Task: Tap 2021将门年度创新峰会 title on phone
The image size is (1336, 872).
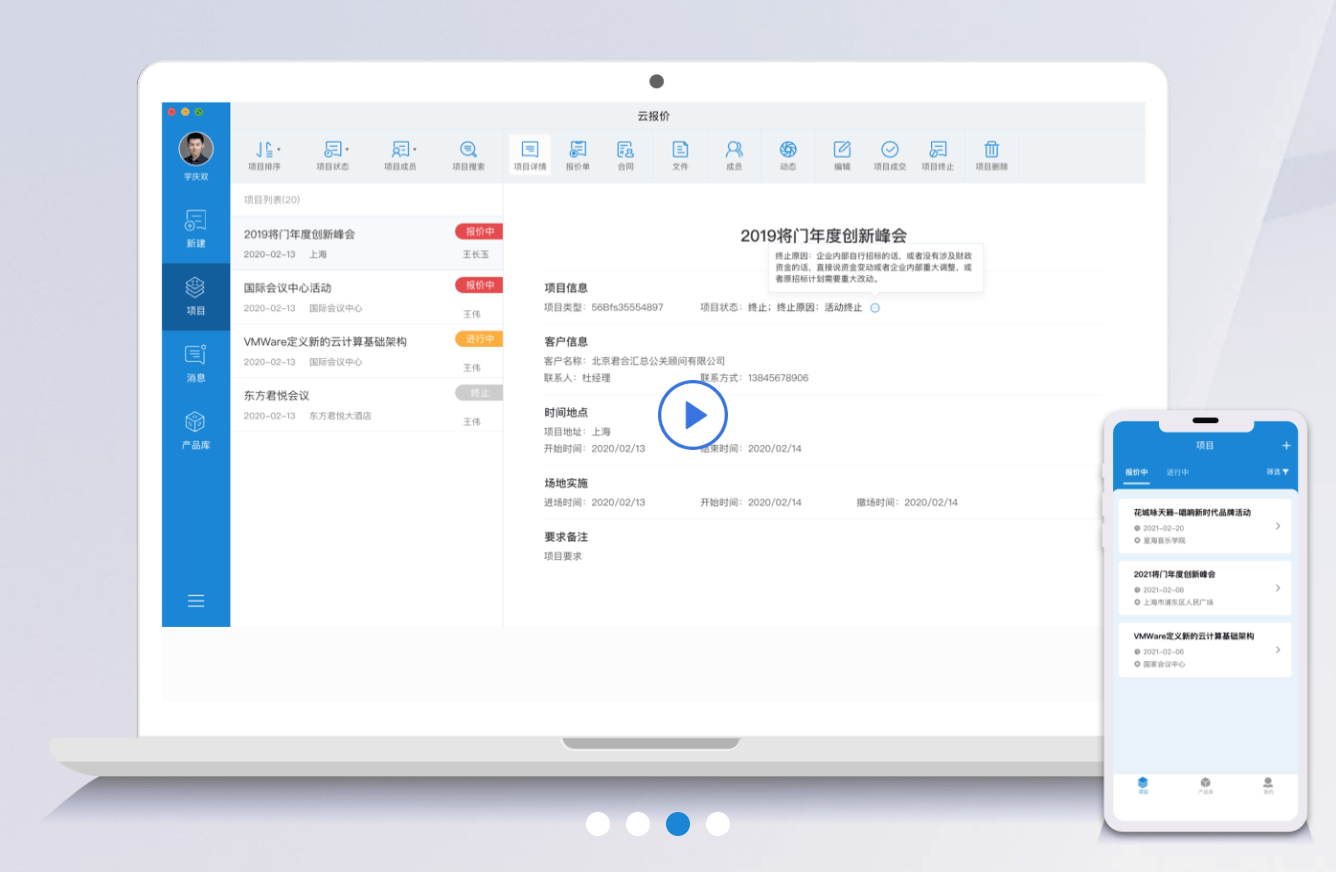Action: [1175, 574]
